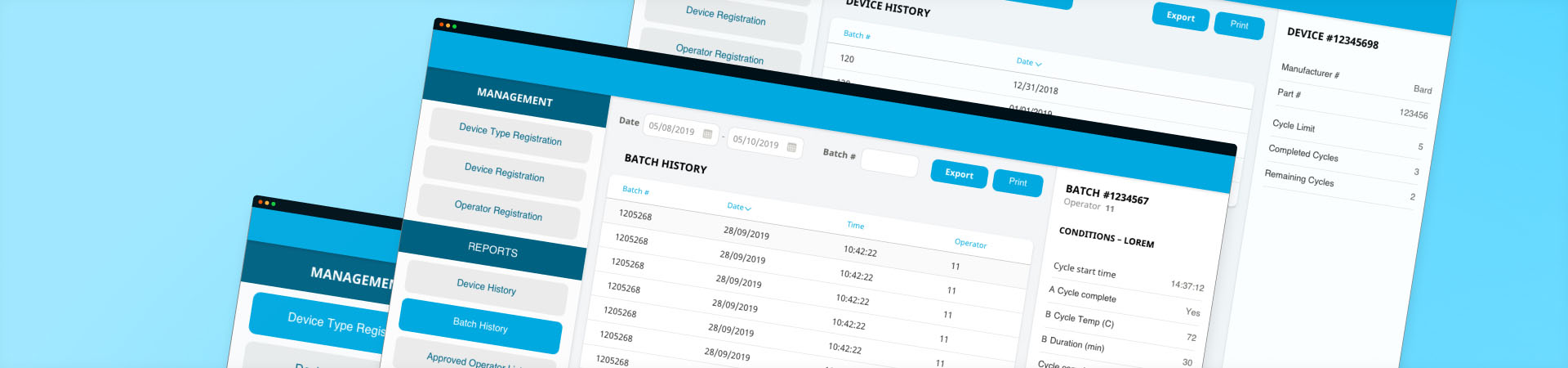
Task: Click the 05/08/2019 start date field
Action: tap(671, 129)
